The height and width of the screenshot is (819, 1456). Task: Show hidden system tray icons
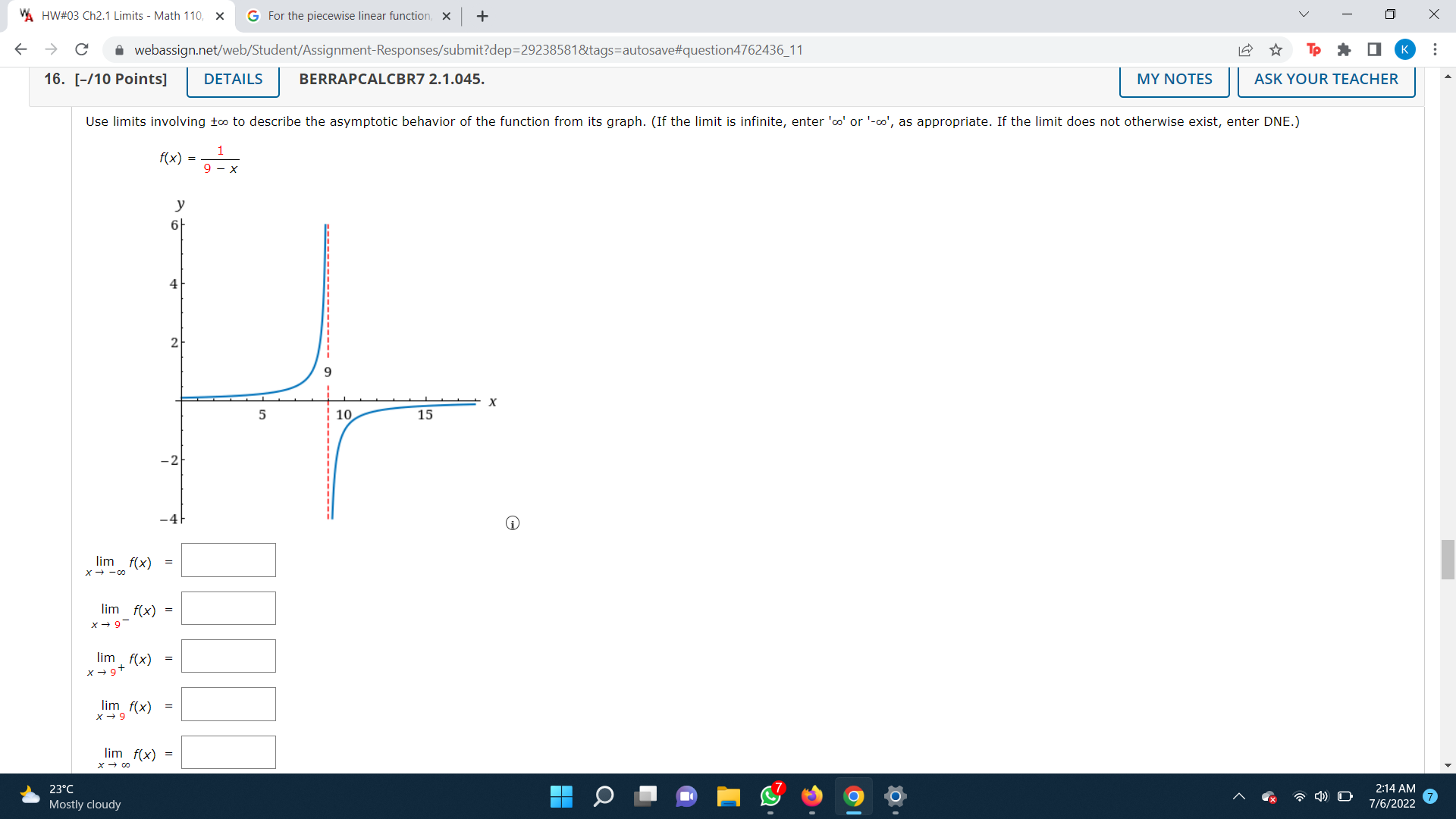coord(1241,797)
